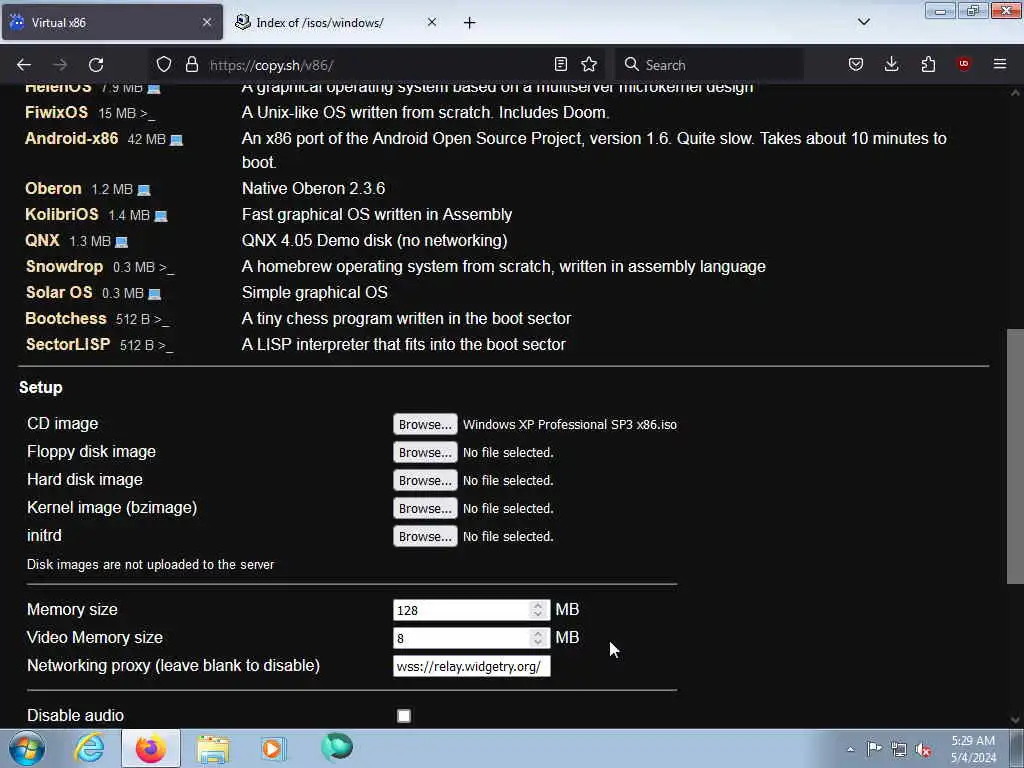Switch to Index of /isos/windows/ tab
Screen dimensions: 1024x768
336,23
